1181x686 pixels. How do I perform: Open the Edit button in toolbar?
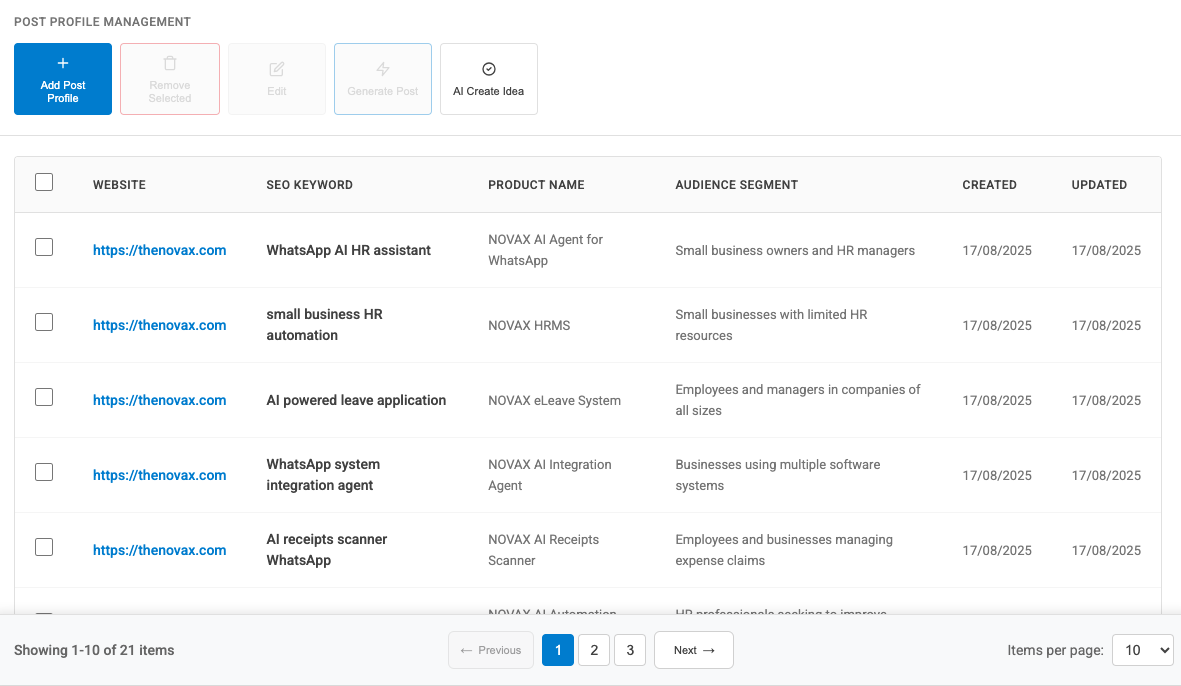tap(276, 79)
